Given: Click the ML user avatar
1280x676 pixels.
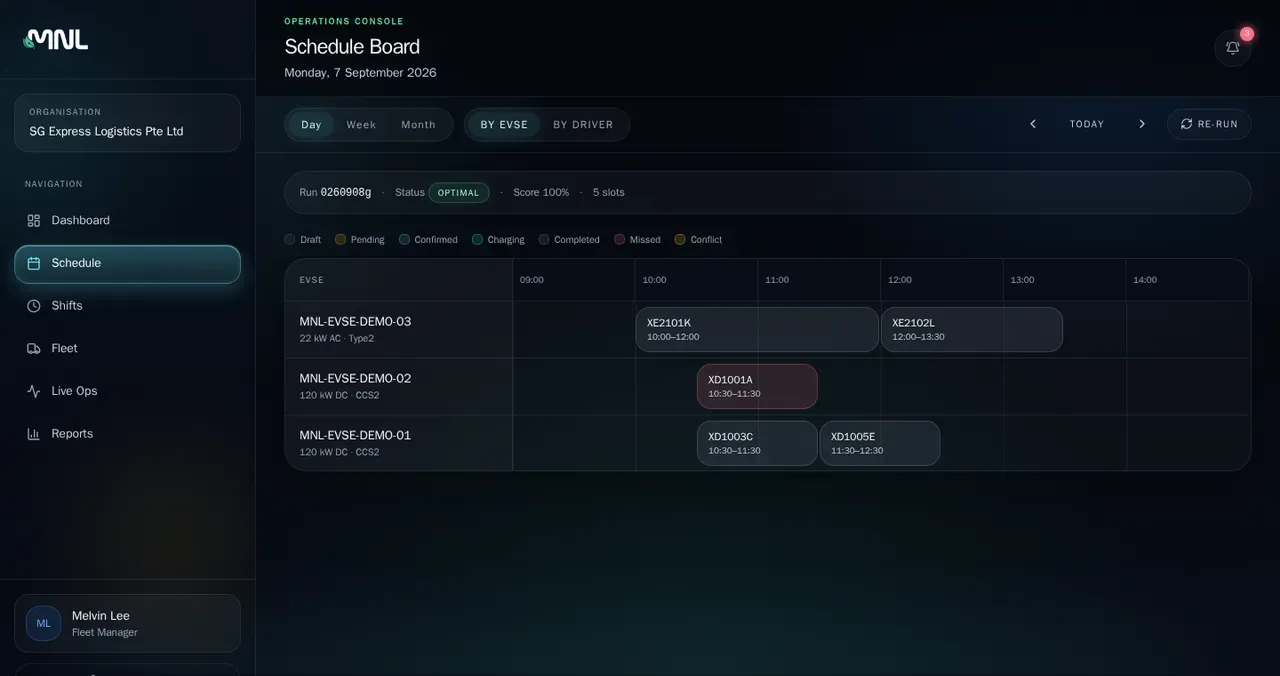Looking at the screenshot, I should (x=43, y=623).
